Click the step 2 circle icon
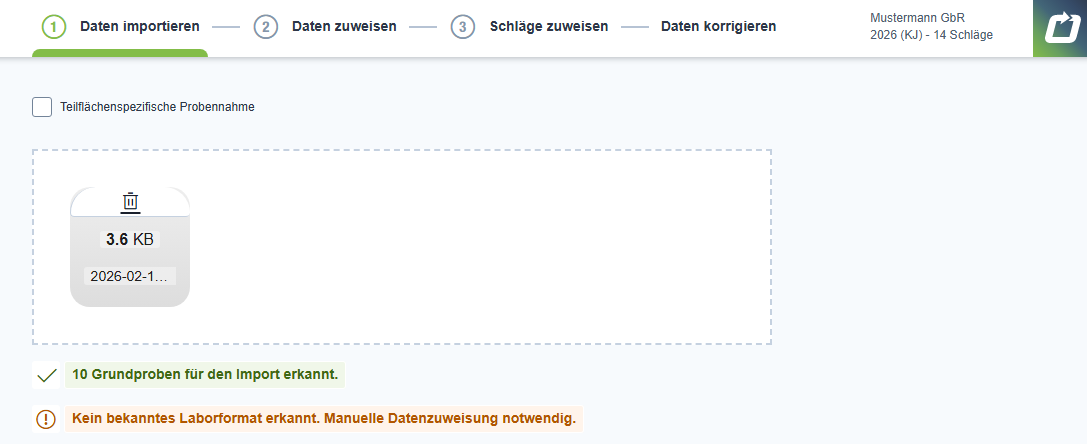Viewport: 1087px width, 444px height. (x=265, y=26)
